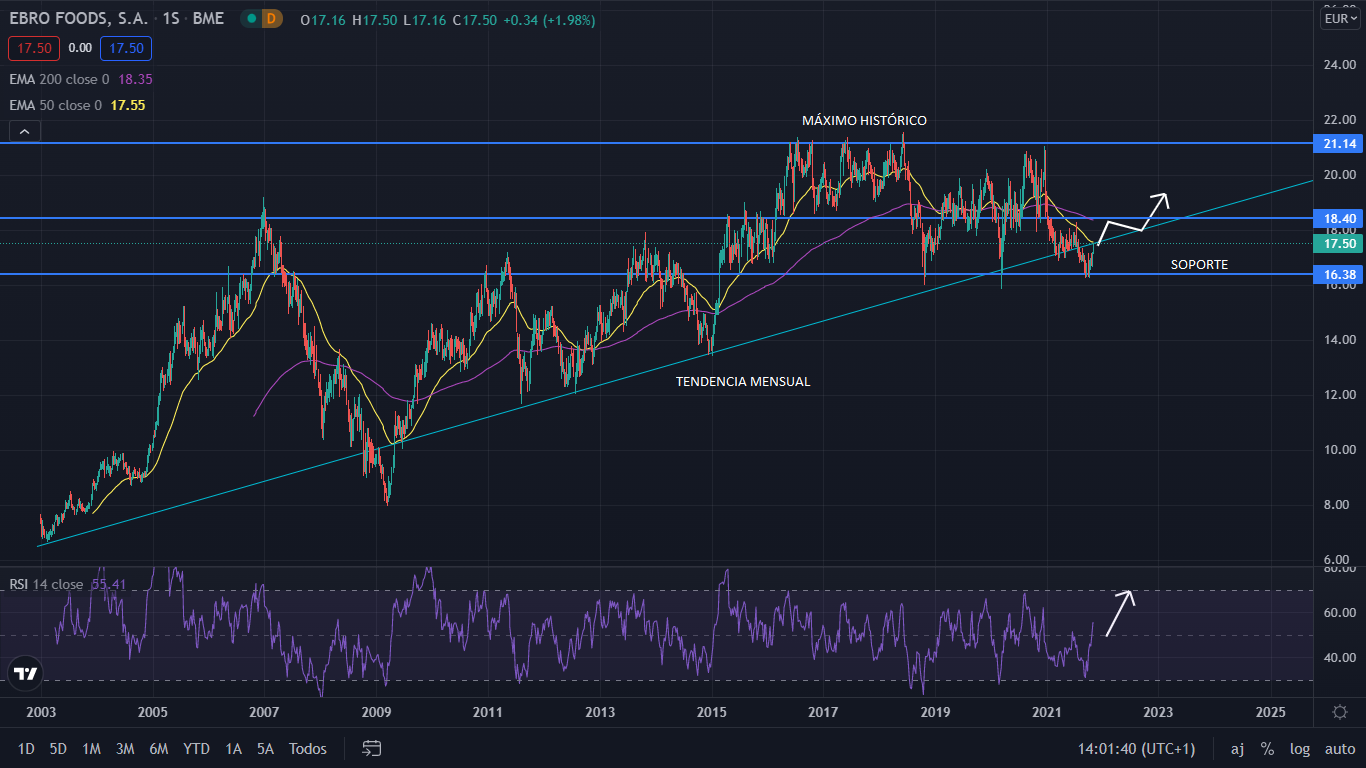Click the TradingView logo icon
This screenshot has height=768, width=1366.
[26, 673]
